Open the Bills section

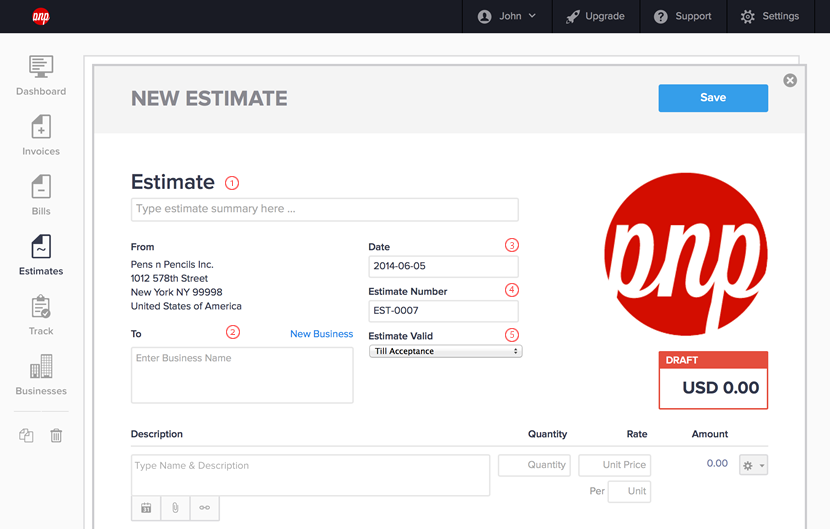(41, 195)
